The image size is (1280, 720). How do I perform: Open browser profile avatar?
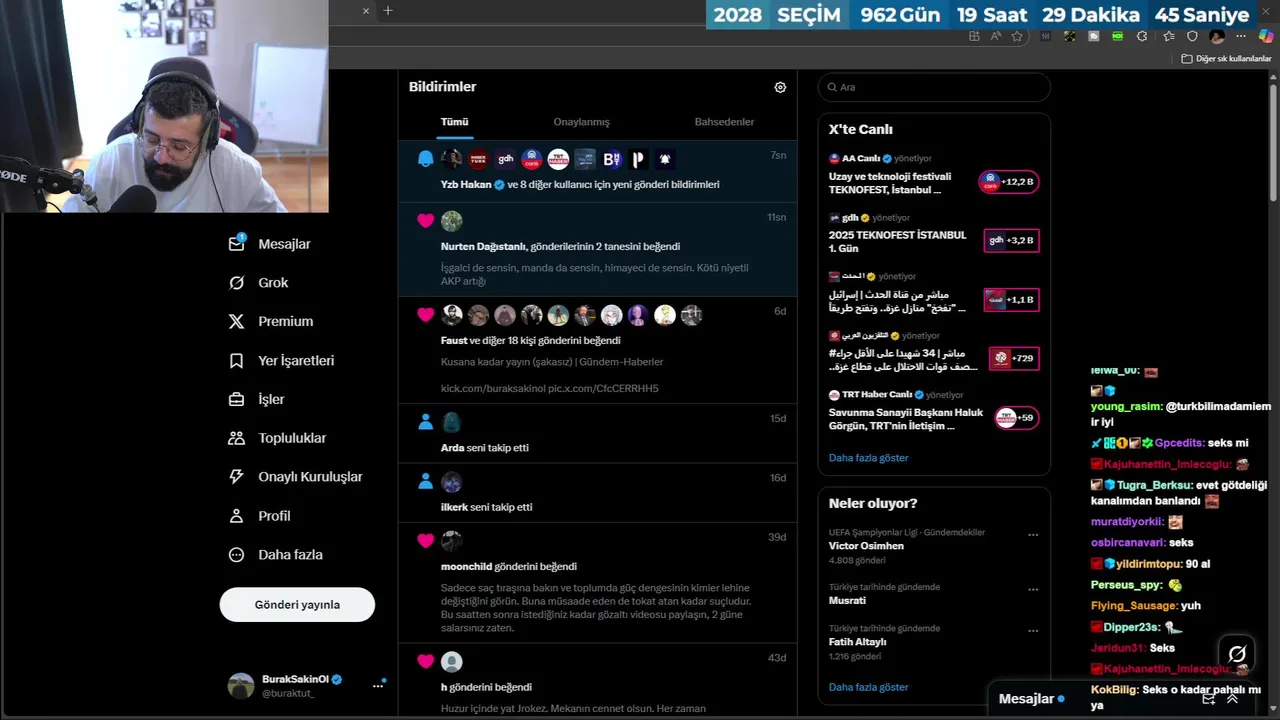coord(1216,36)
